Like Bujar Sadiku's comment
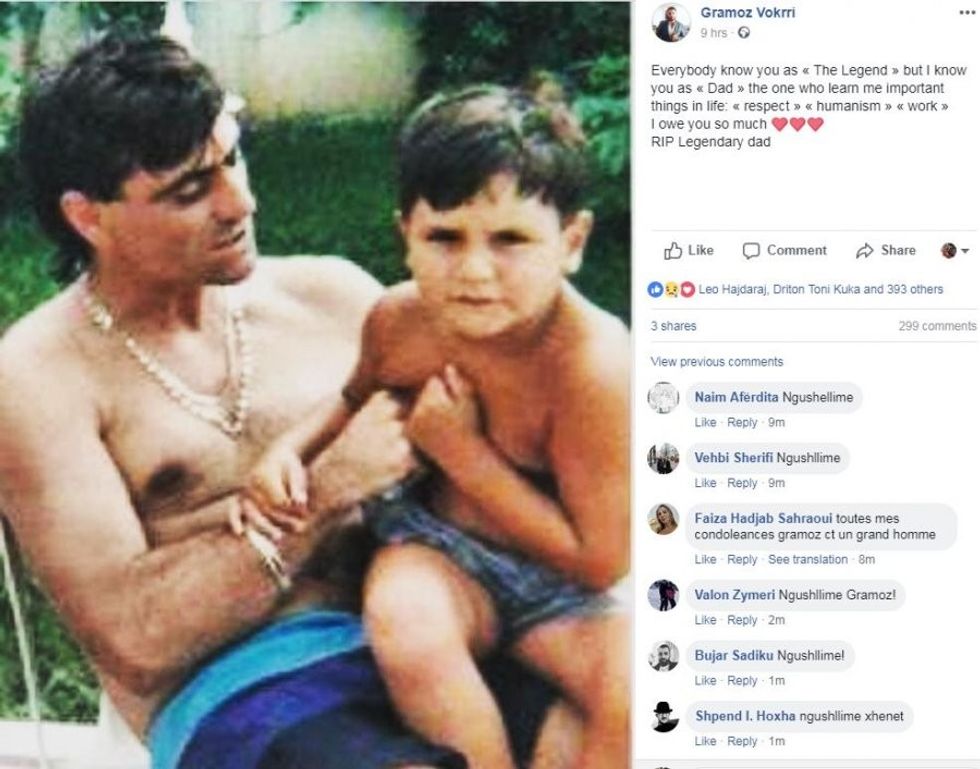Image resolution: width=980 pixels, height=769 pixels. pyautogui.click(x=705, y=681)
